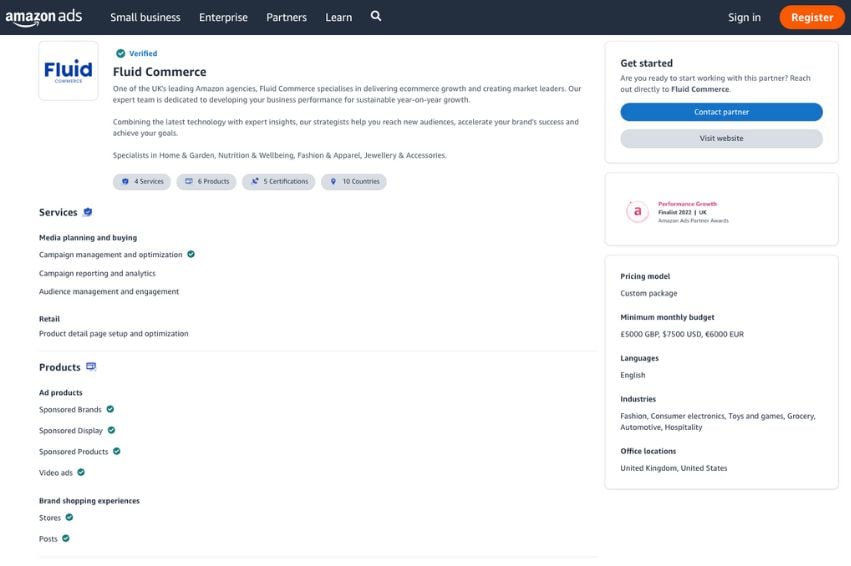
Task: Click the checkmark beside Campaign management
Action: (191, 254)
